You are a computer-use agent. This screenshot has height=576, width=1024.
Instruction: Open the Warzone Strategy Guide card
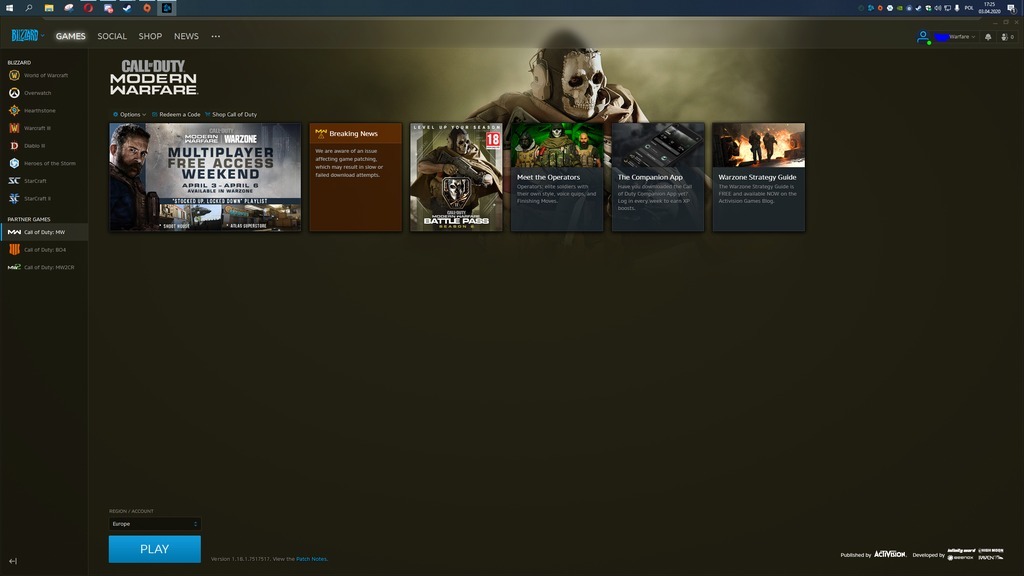click(x=759, y=177)
